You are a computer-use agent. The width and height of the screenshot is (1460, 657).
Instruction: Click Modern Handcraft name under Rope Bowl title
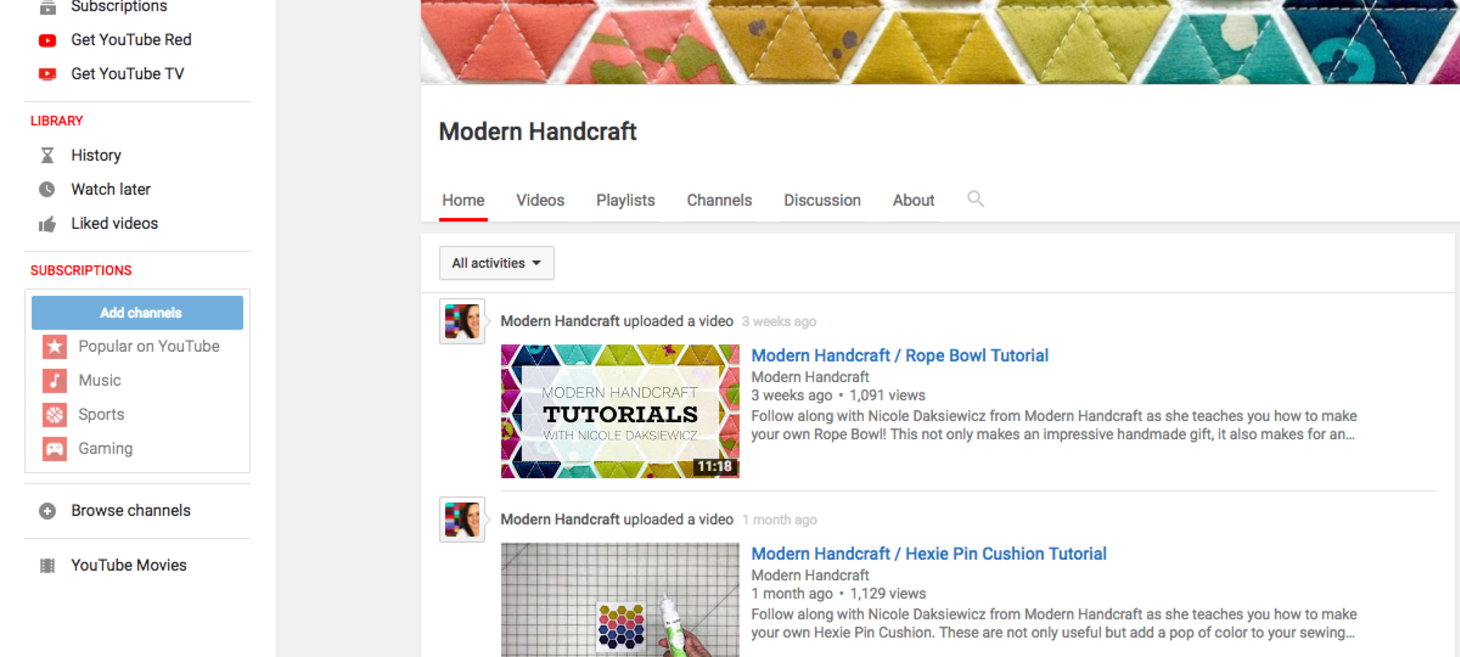810,377
